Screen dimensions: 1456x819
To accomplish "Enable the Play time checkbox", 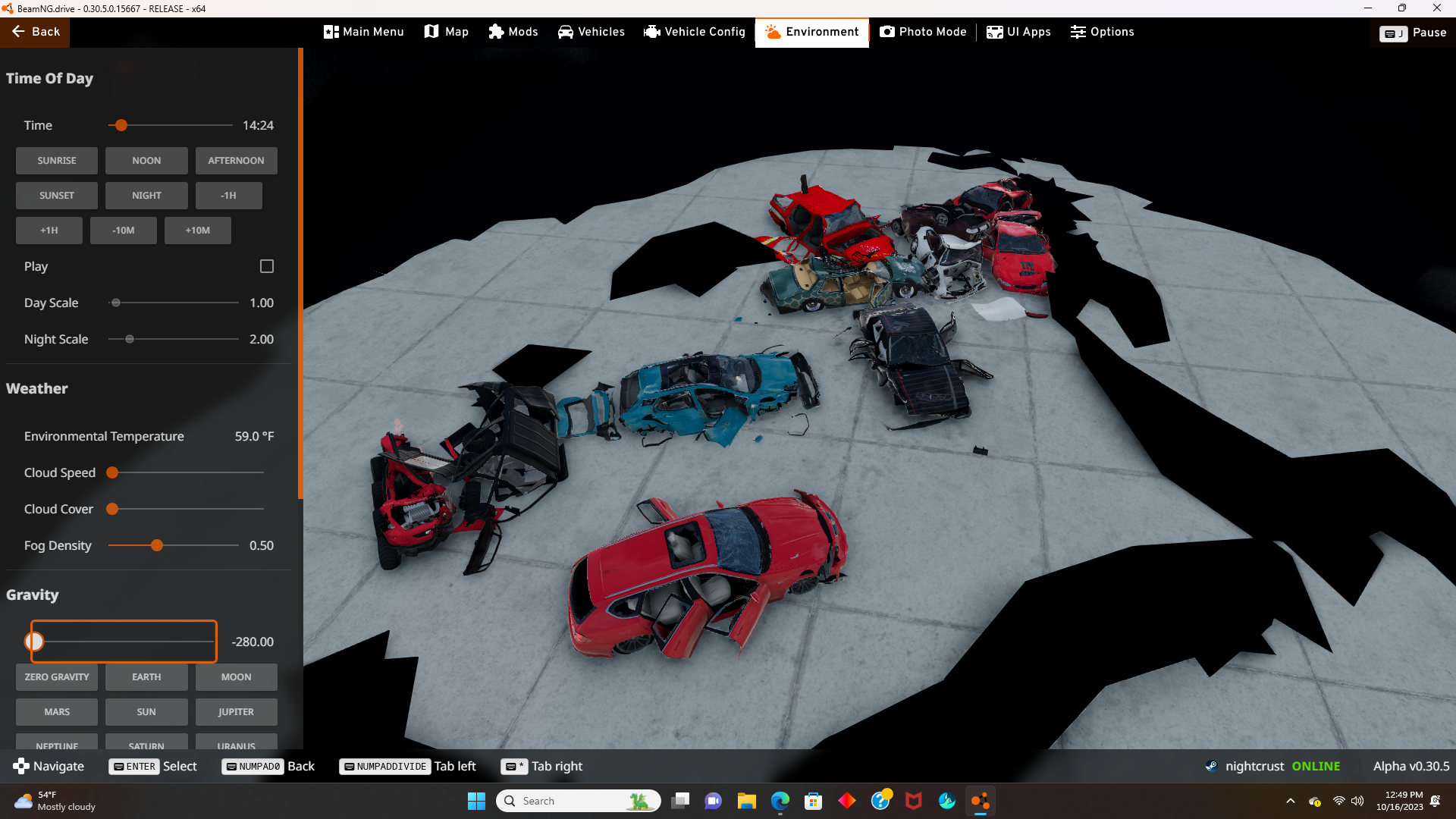I will pyautogui.click(x=267, y=266).
